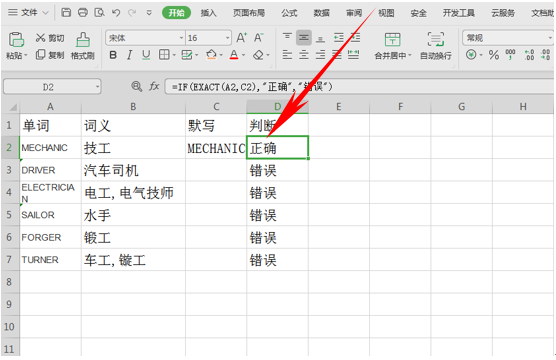Click in the formula bar
The image size is (556, 360).
(360, 87)
